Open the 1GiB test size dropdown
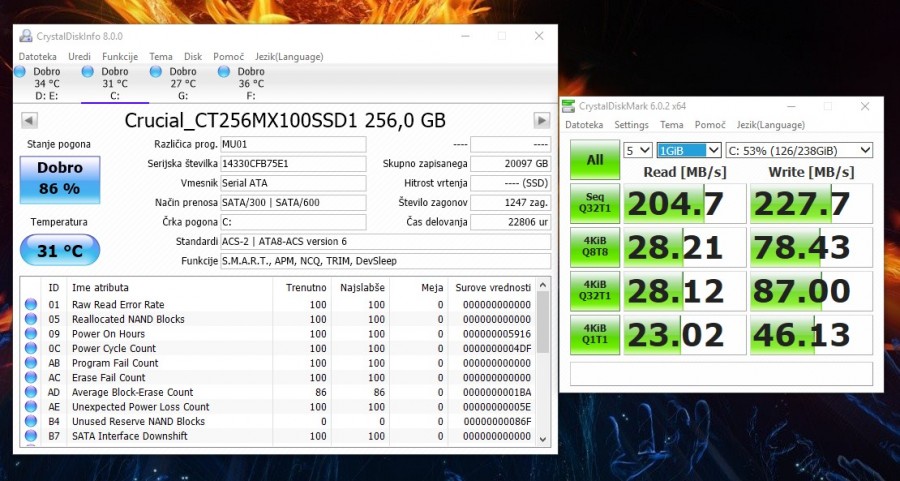 coord(688,150)
